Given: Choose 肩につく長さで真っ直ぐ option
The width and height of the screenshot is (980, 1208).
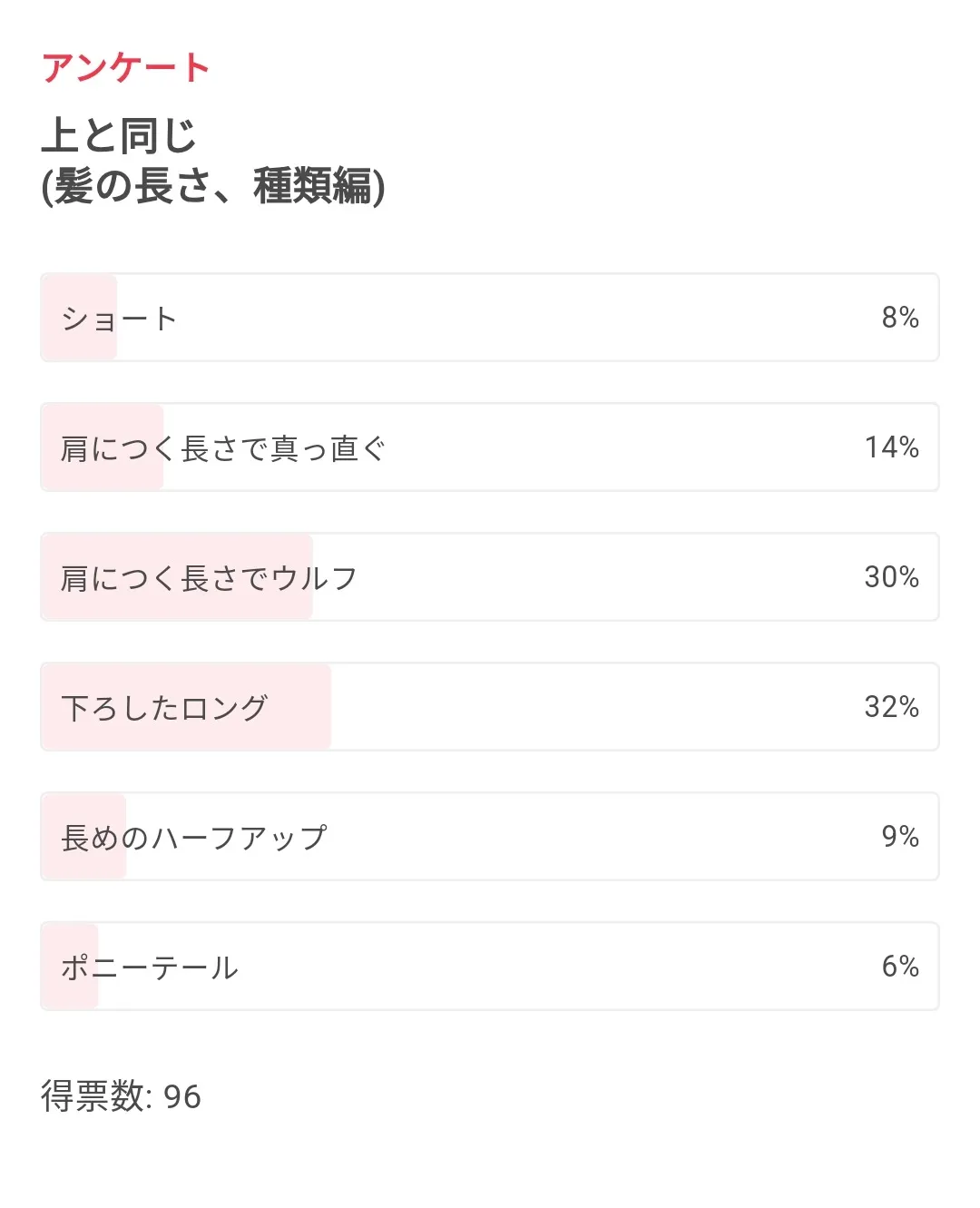Looking at the screenshot, I should (489, 447).
